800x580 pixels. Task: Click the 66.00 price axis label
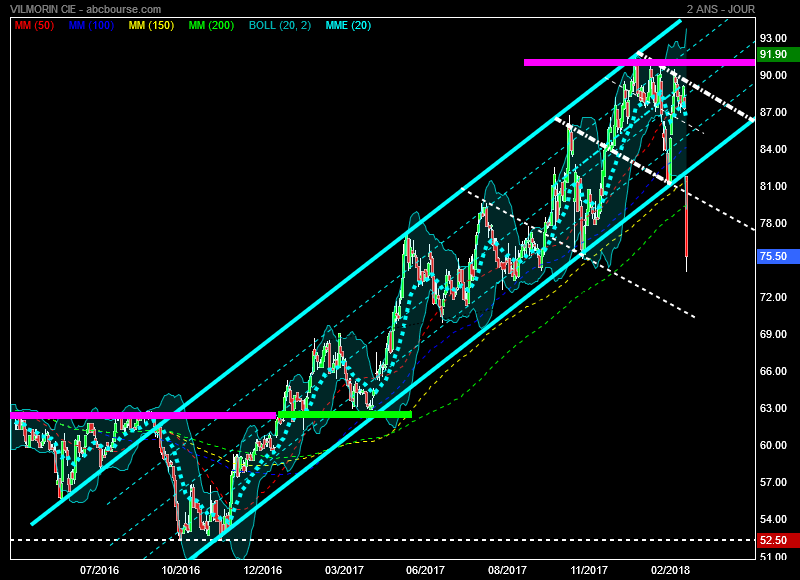(773, 371)
